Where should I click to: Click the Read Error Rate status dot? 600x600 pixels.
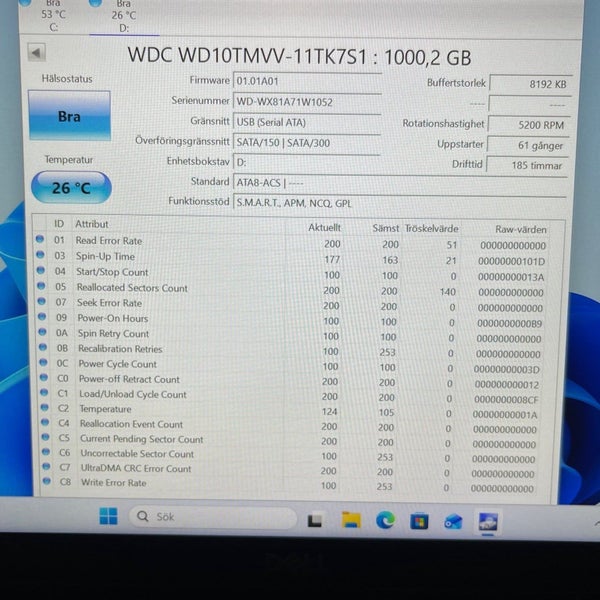click(x=40, y=240)
